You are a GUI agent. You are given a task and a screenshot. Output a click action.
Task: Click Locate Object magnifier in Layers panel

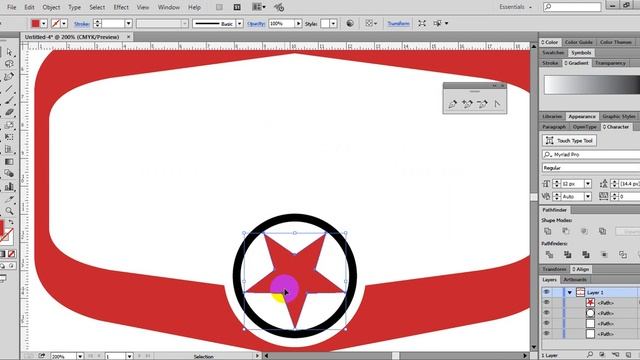pyautogui.click(x=590, y=355)
